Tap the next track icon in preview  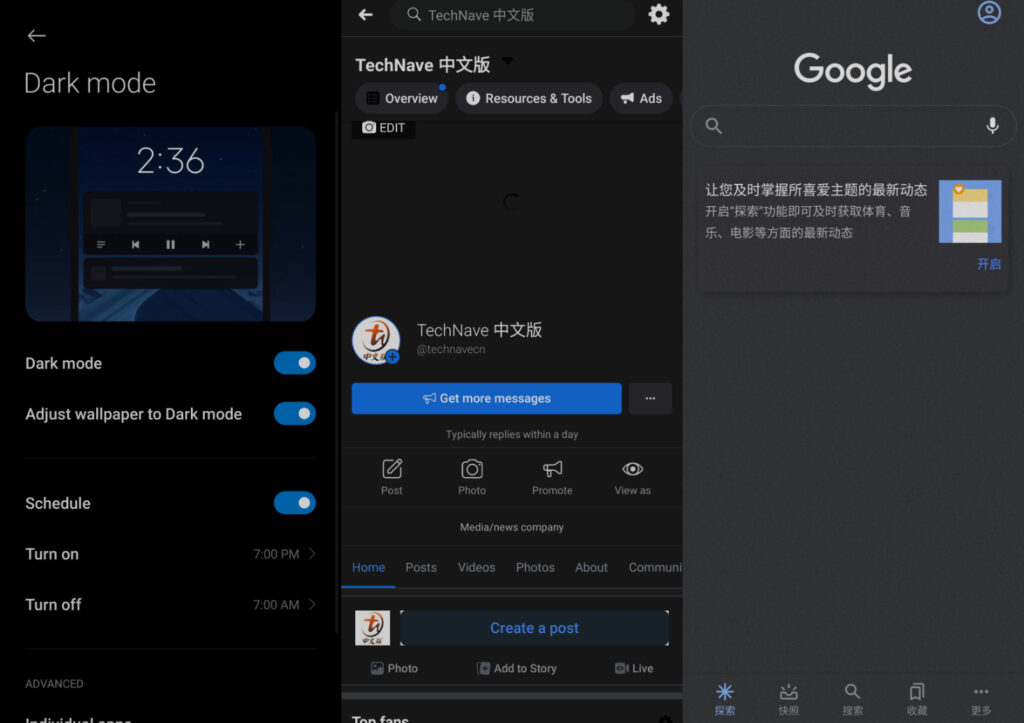click(x=206, y=244)
